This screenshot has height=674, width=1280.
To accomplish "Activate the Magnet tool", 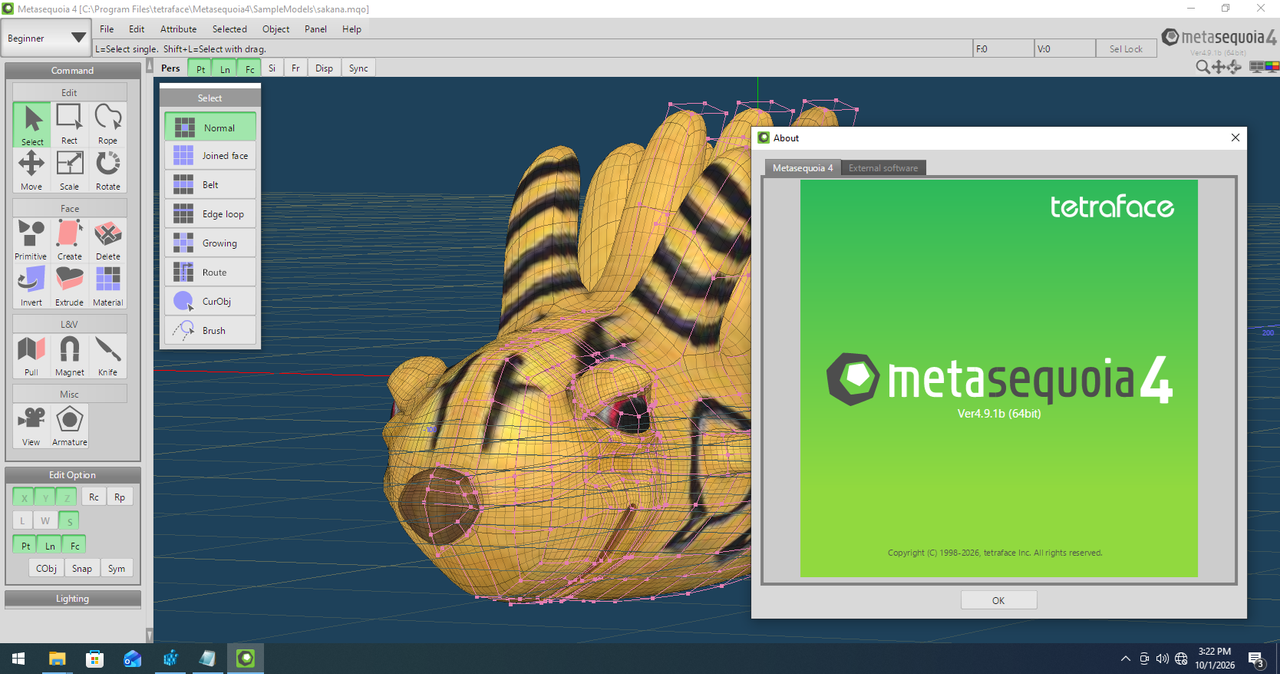I will pyautogui.click(x=70, y=356).
